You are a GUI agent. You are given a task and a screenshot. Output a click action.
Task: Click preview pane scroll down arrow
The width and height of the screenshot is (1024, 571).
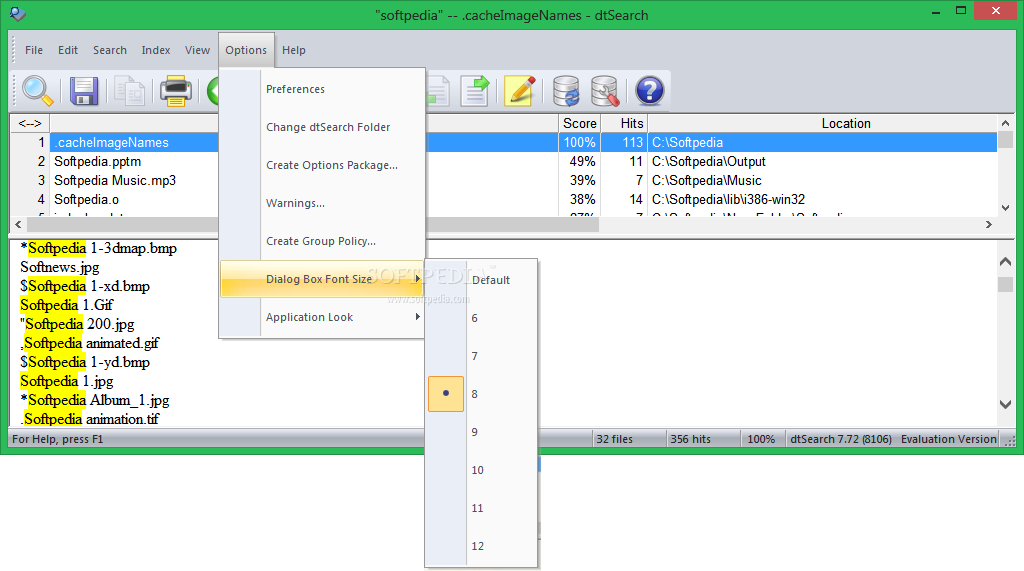[1006, 404]
